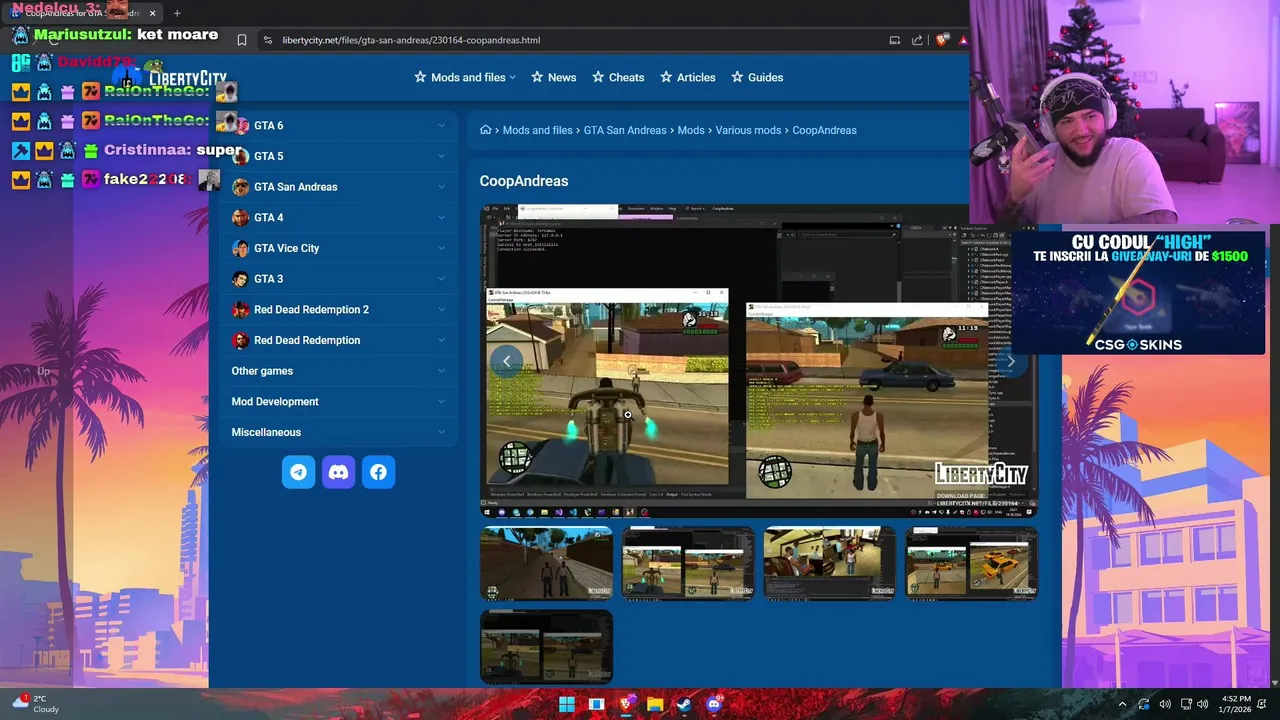Follow the 'GTA San Andreas' breadcrumb link

625,130
